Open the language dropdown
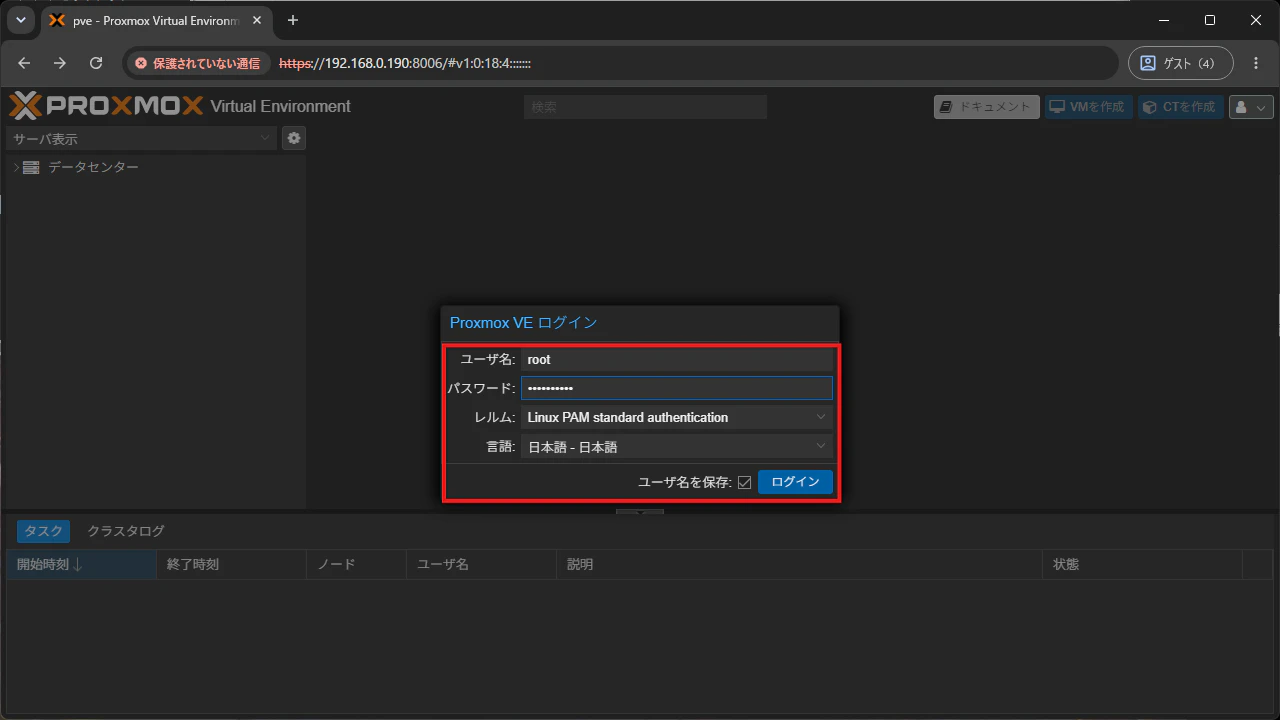Viewport: 1280px width, 720px height. click(677, 447)
